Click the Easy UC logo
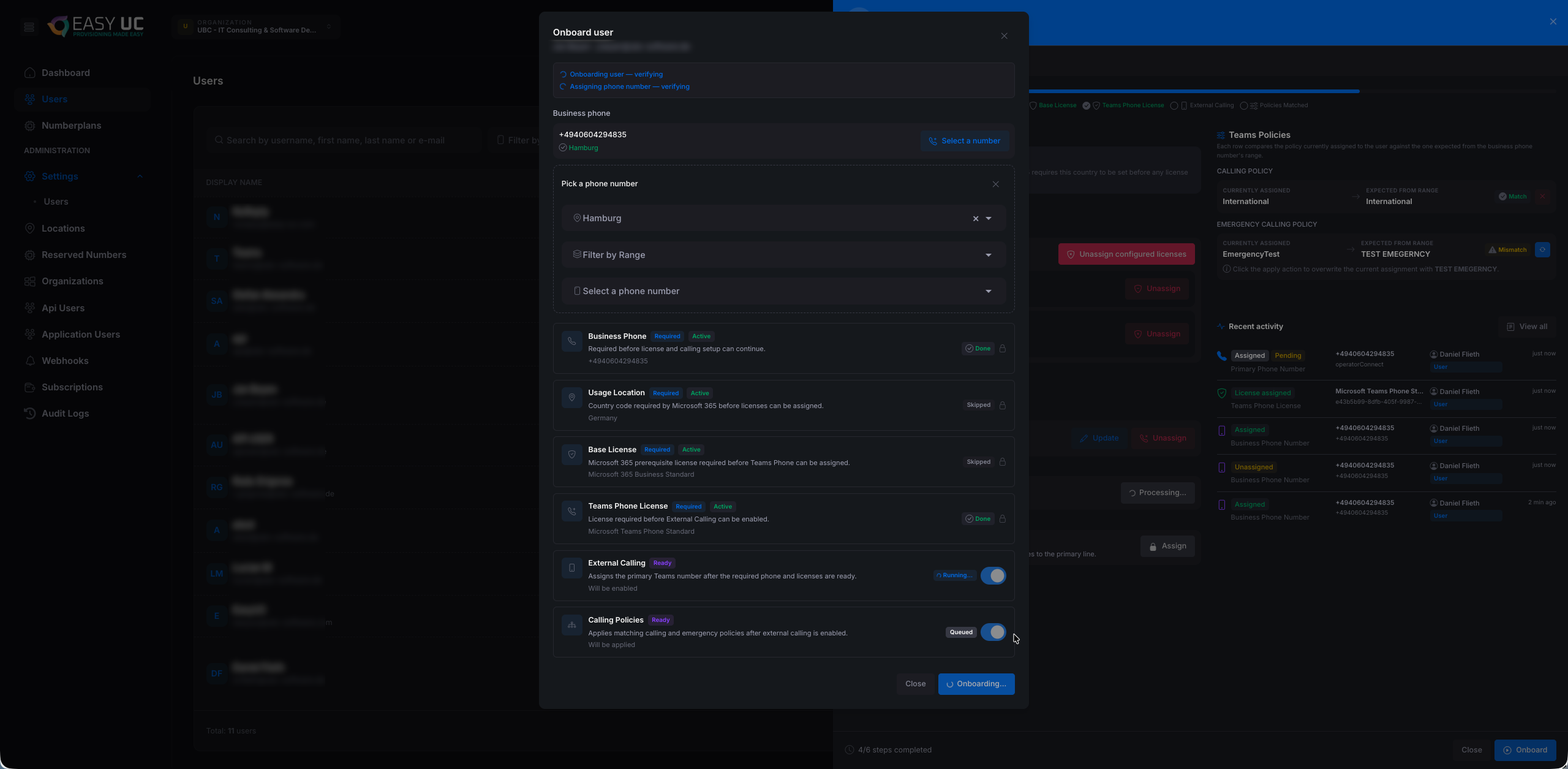This screenshot has width=1568, height=769. 96,26
